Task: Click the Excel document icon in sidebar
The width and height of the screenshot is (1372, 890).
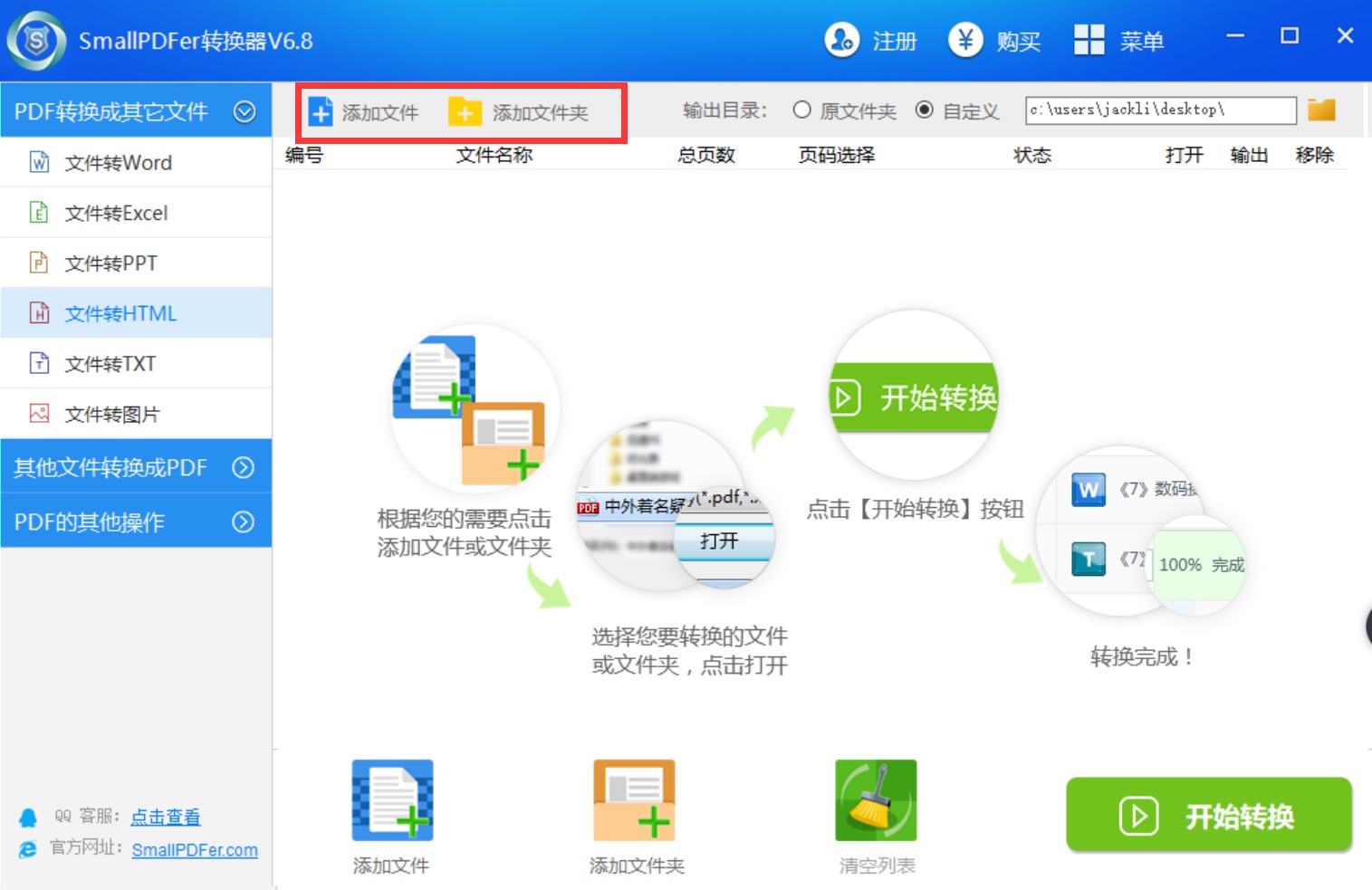Action: pyautogui.click(x=39, y=213)
